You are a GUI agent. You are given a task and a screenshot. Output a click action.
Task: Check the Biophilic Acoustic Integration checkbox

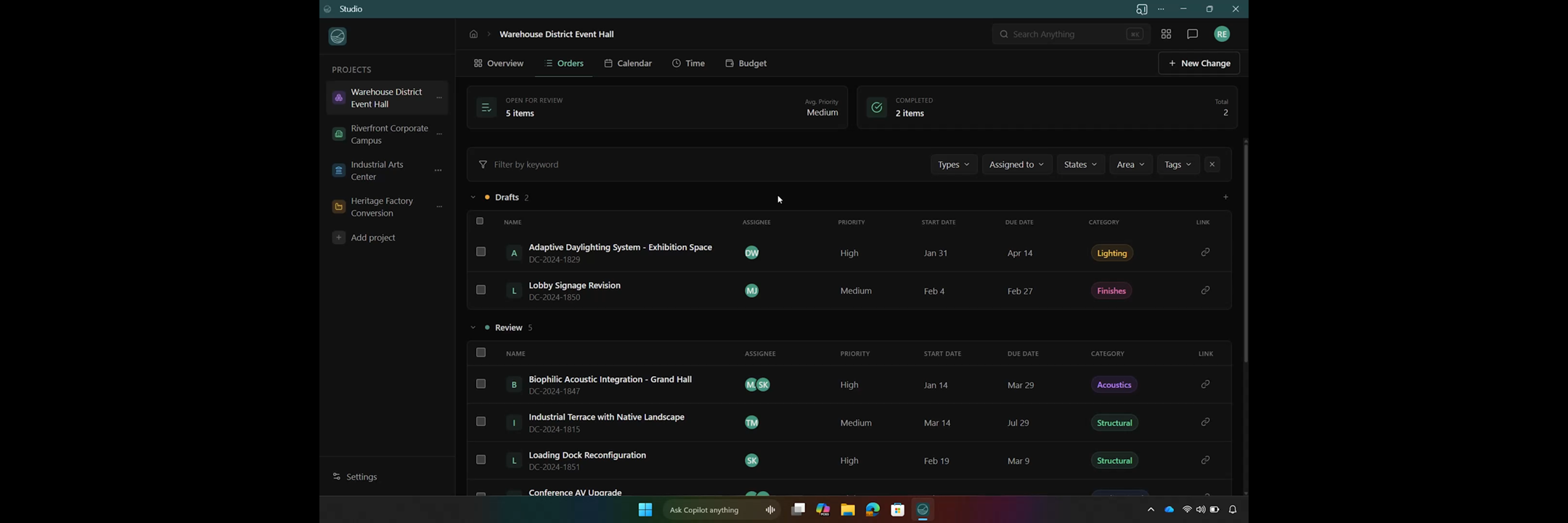(481, 384)
